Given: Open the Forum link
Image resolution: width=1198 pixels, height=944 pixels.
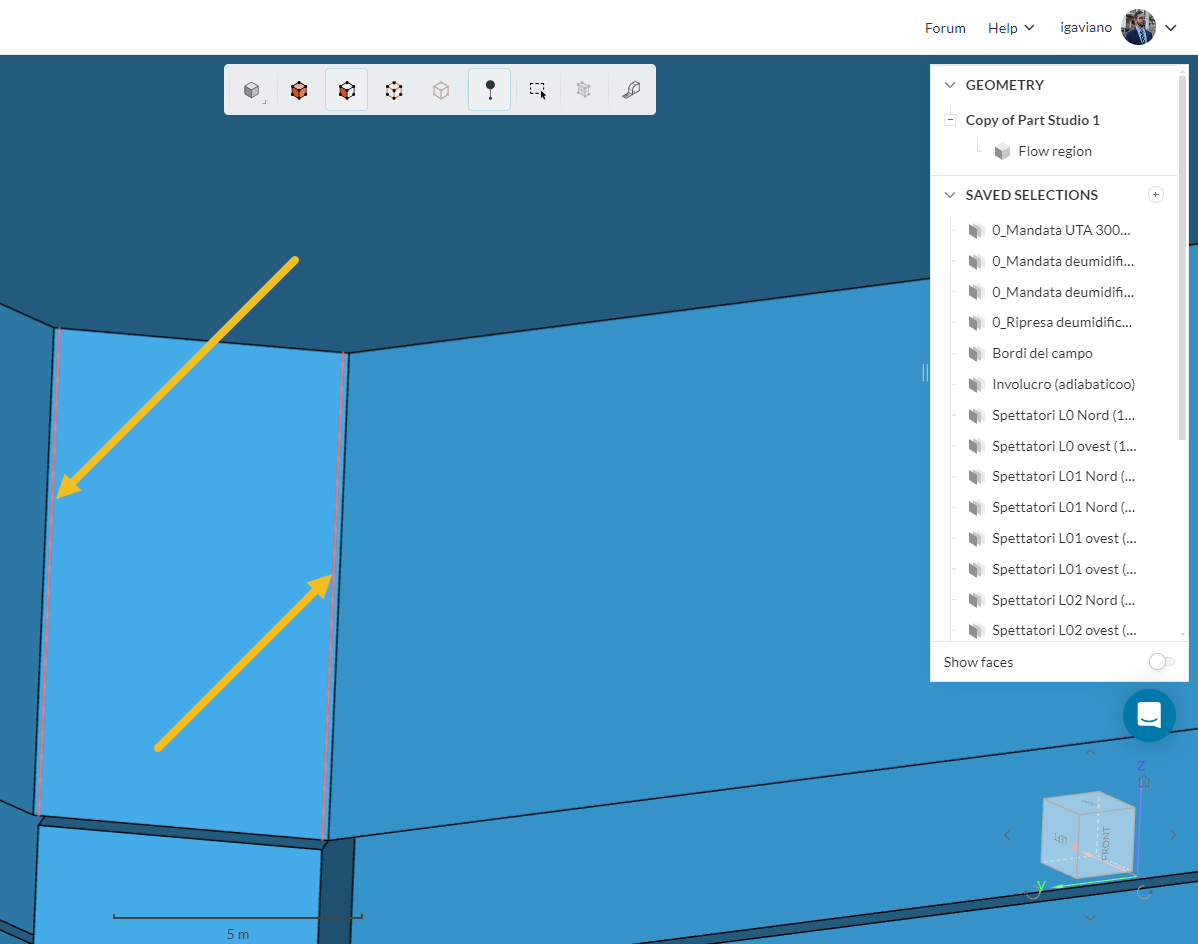Looking at the screenshot, I should 945,28.
